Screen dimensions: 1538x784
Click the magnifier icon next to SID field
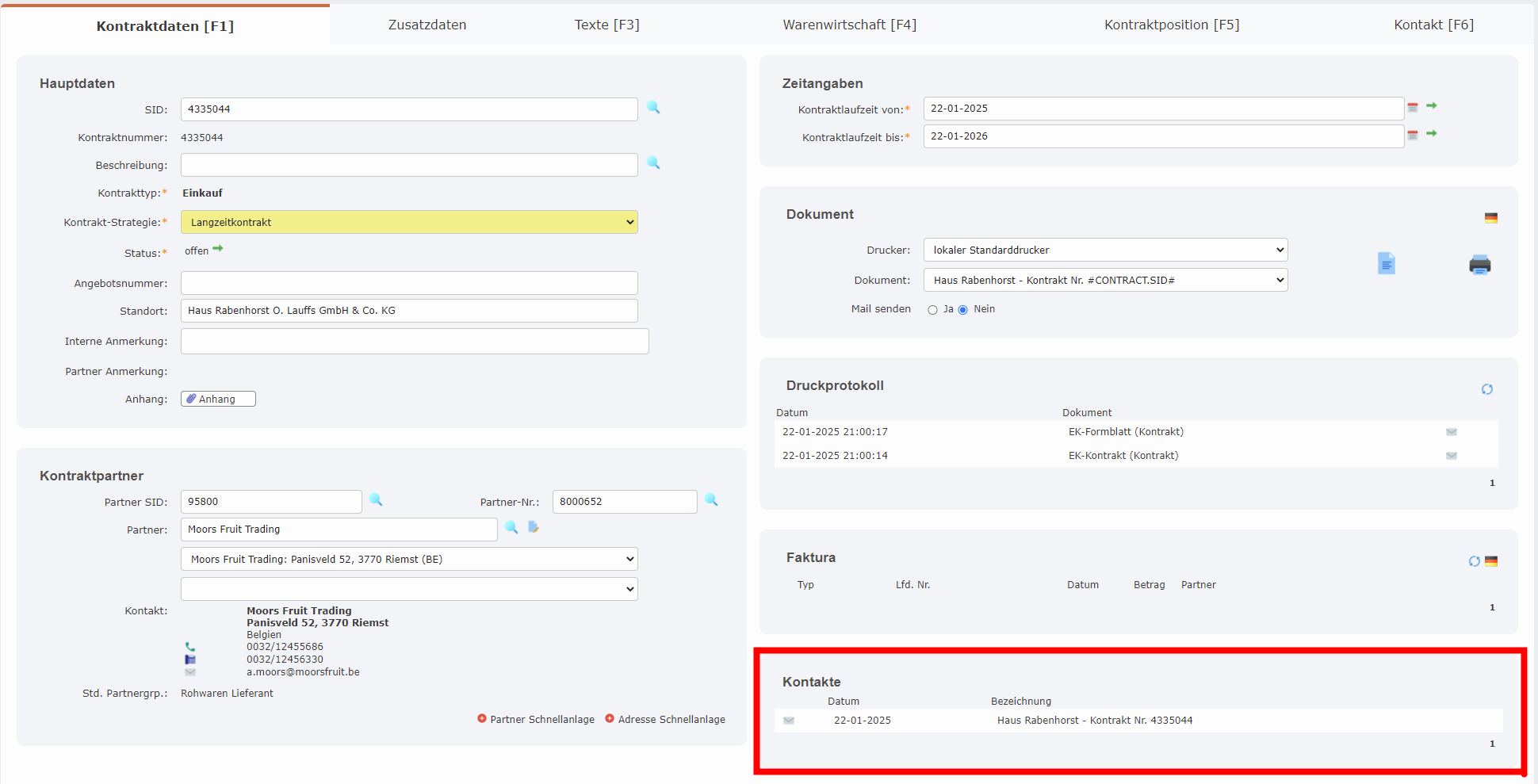[653, 108]
